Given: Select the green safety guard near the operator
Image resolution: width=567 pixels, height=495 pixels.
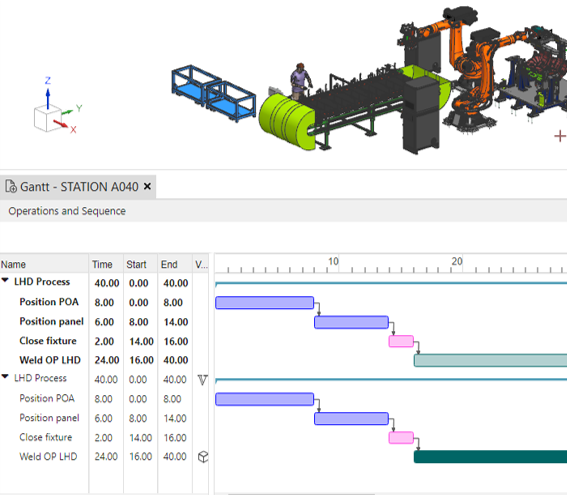Looking at the screenshot, I should (286, 121).
